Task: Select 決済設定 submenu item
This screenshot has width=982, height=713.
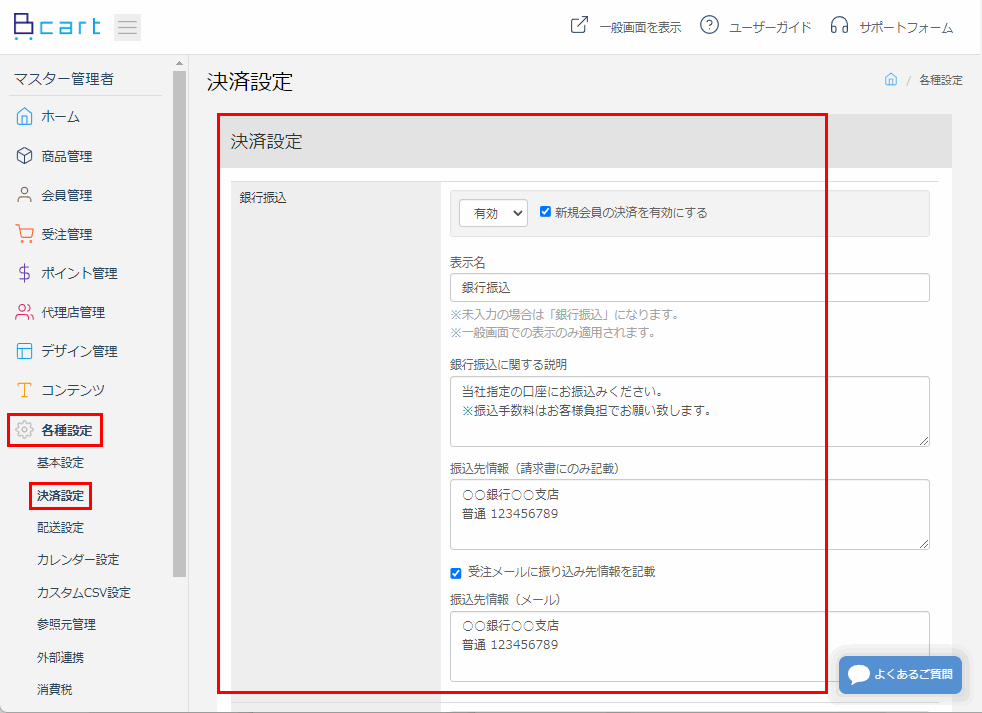Action: pos(60,496)
